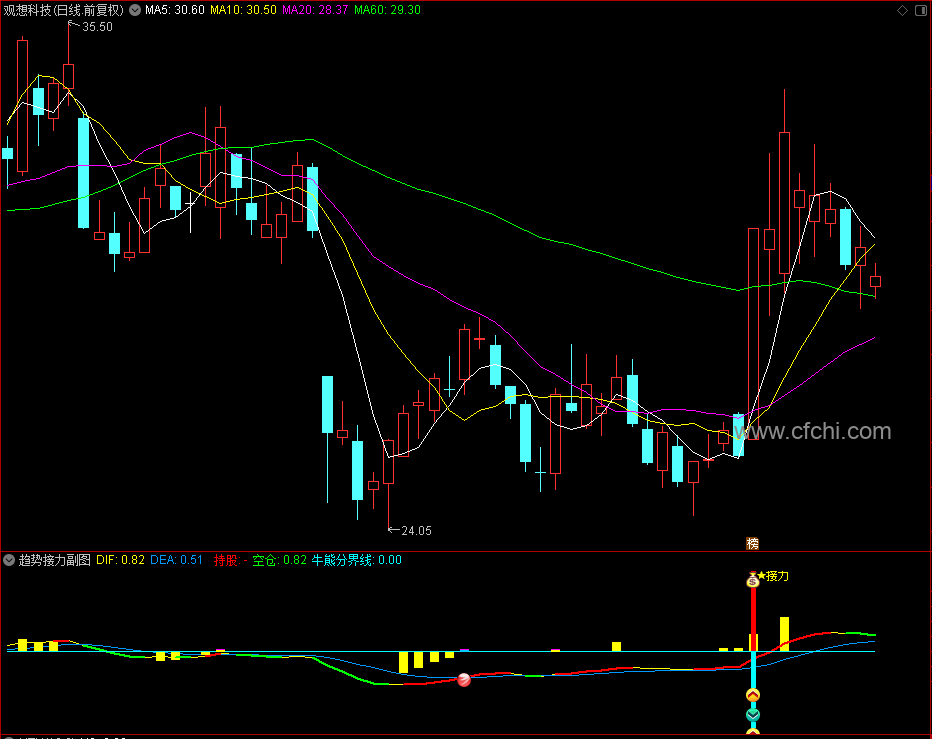This screenshot has width=932, height=739.
Task: Click the 趋势接力副图 indicator name
Action: [55, 560]
